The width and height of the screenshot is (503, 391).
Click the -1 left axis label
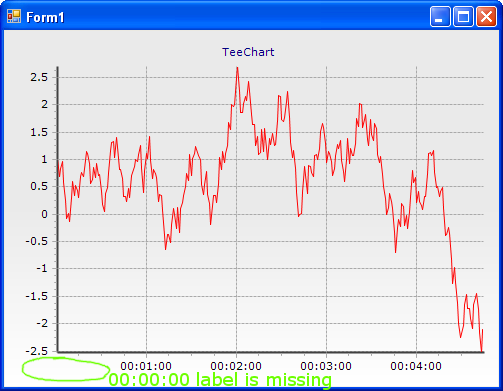click(42, 268)
